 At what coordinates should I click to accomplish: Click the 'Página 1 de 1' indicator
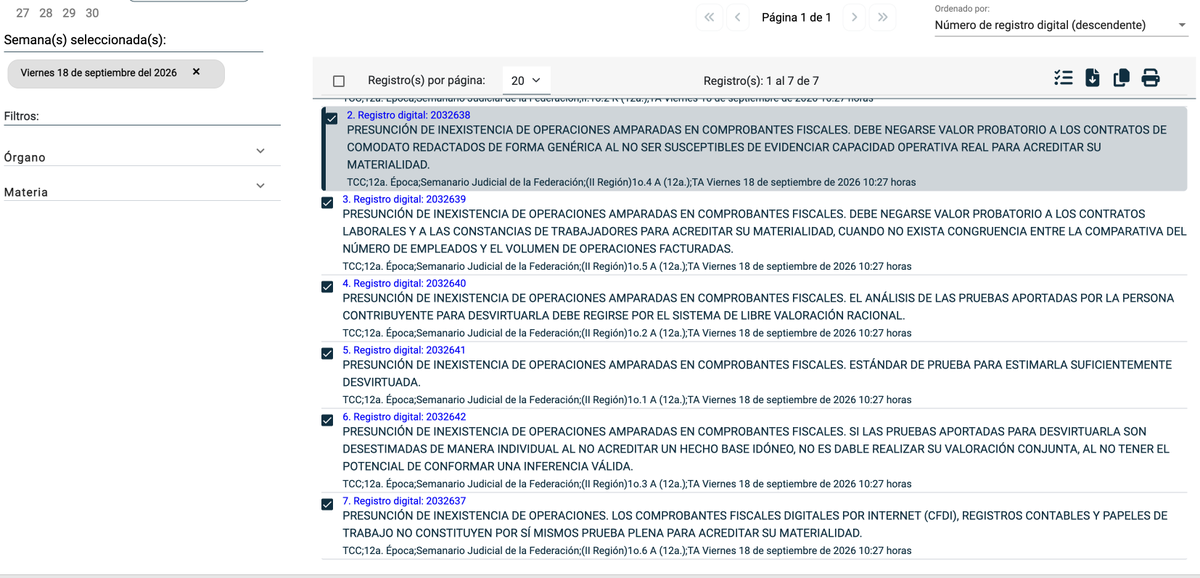796,17
